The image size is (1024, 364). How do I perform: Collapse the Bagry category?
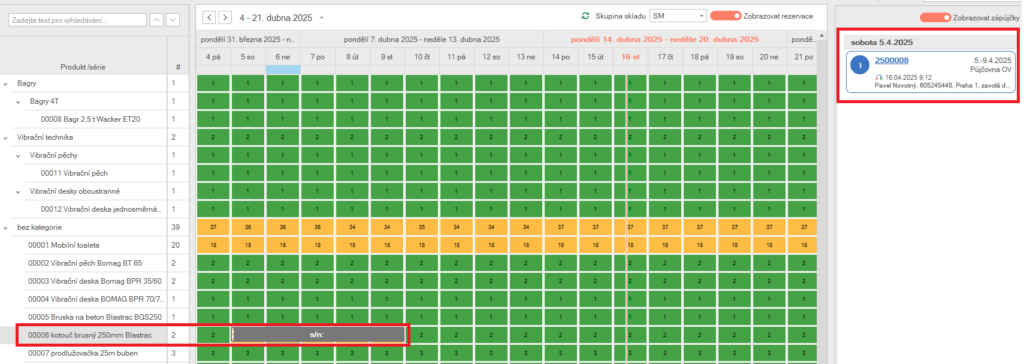(x=6, y=84)
